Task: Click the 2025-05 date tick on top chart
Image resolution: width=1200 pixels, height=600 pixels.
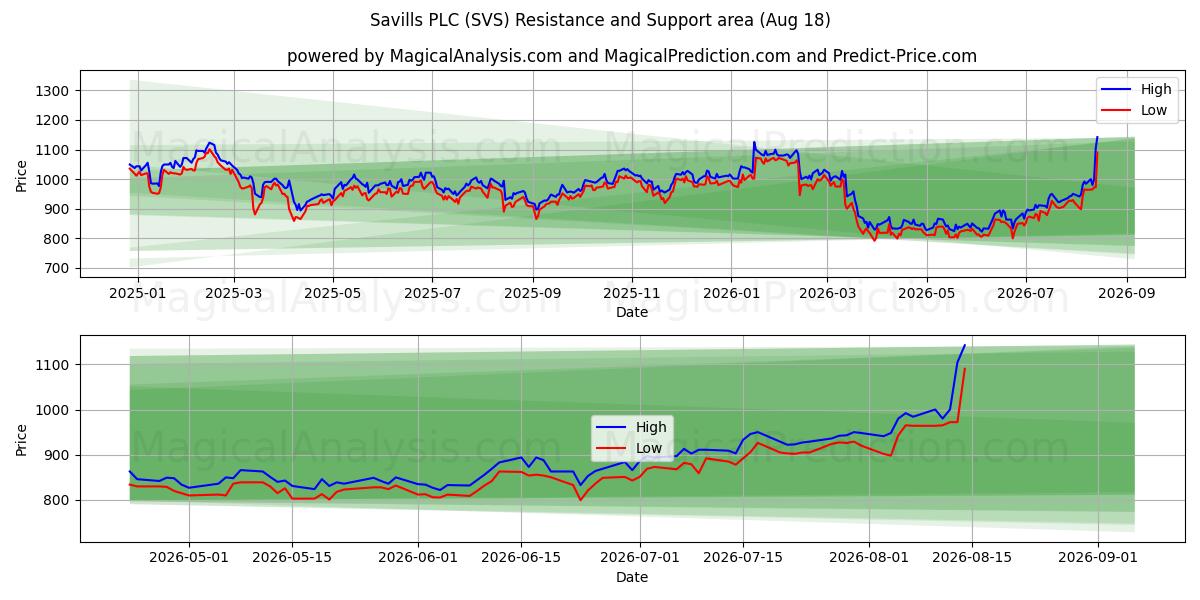Action: pos(332,295)
